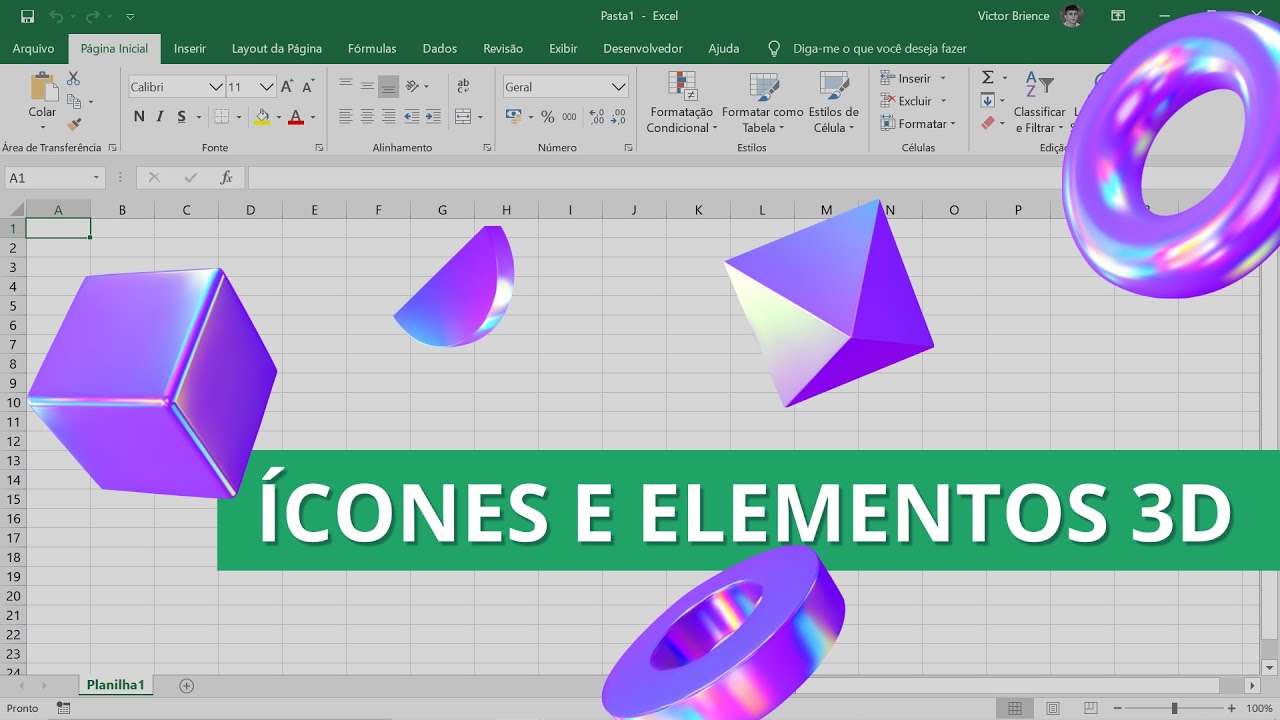1280x720 pixels.
Task: Open the Arquivo tab
Action: click(33, 48)
